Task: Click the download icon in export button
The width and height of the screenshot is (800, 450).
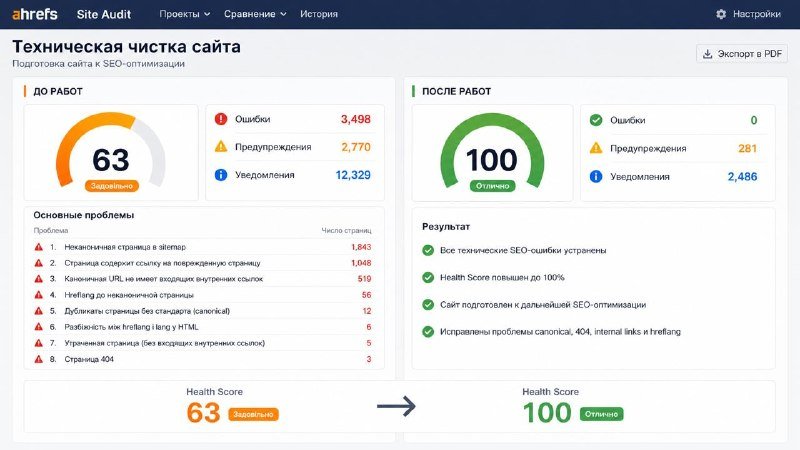Action: pyautogui.click(x=707, y=54)
